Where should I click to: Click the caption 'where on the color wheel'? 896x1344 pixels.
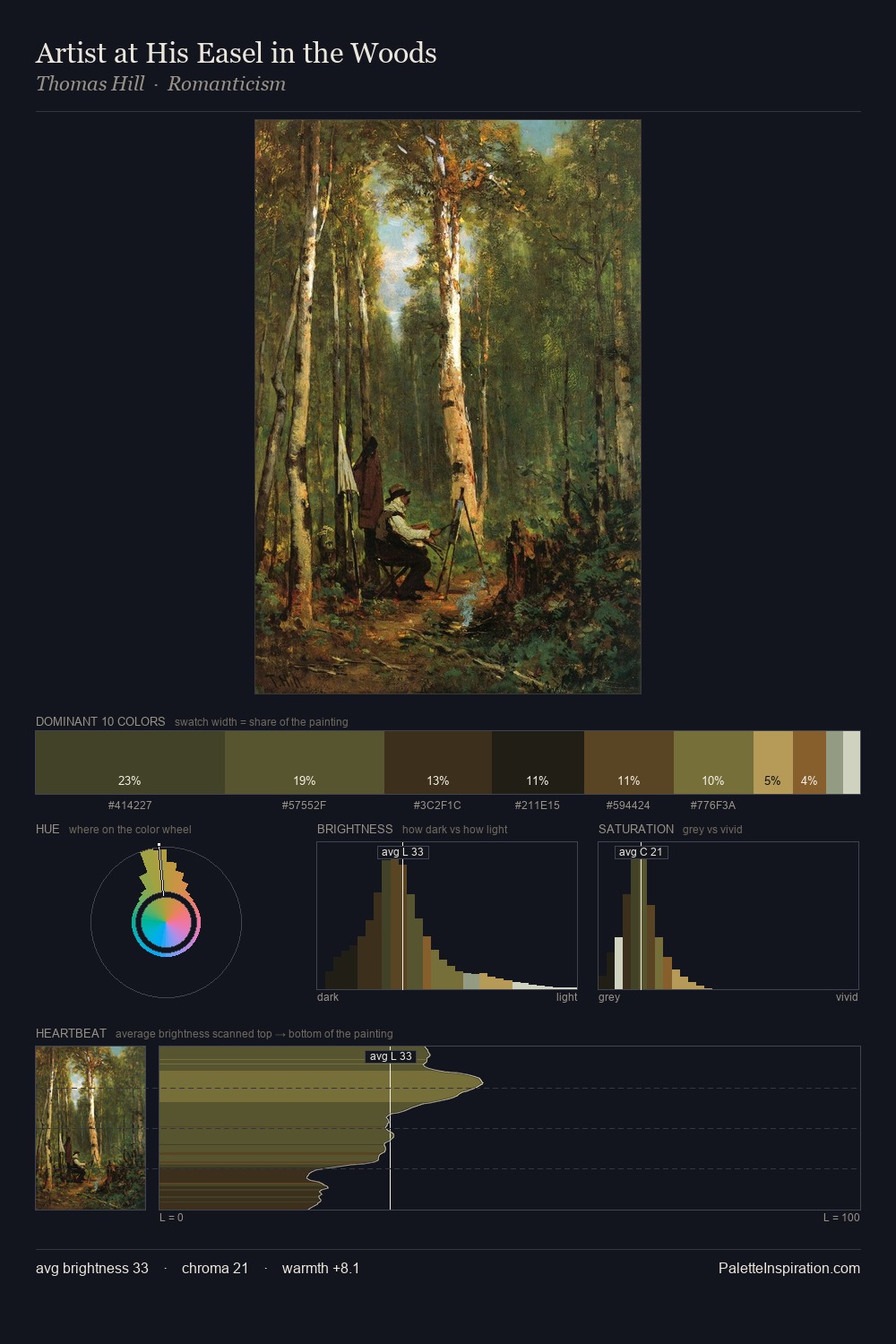(x=130, y=830)
